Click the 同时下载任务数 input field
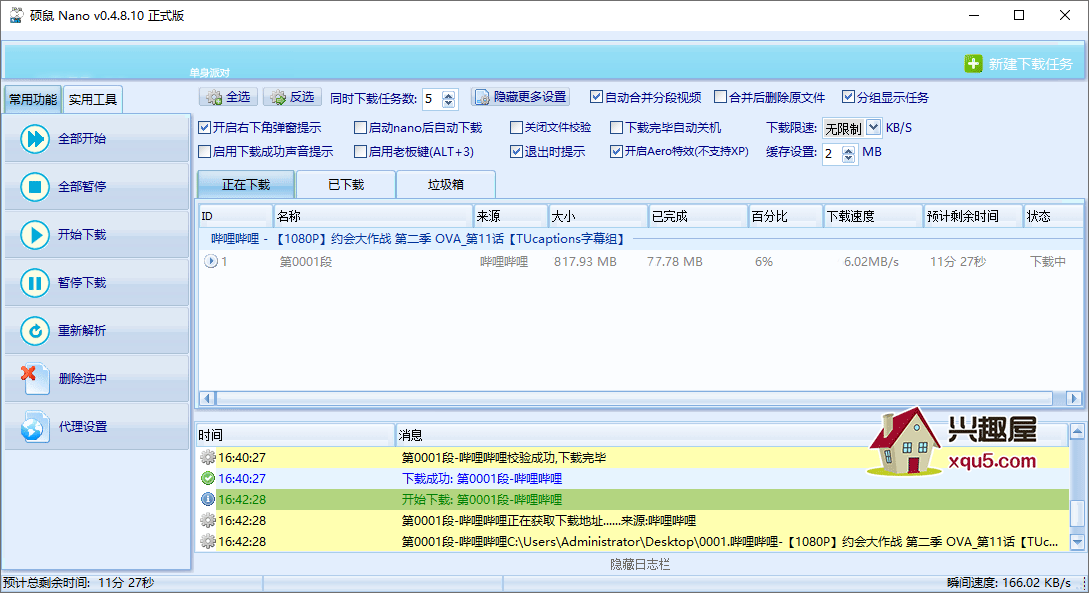1089x593 pixels. pos(432,99)
